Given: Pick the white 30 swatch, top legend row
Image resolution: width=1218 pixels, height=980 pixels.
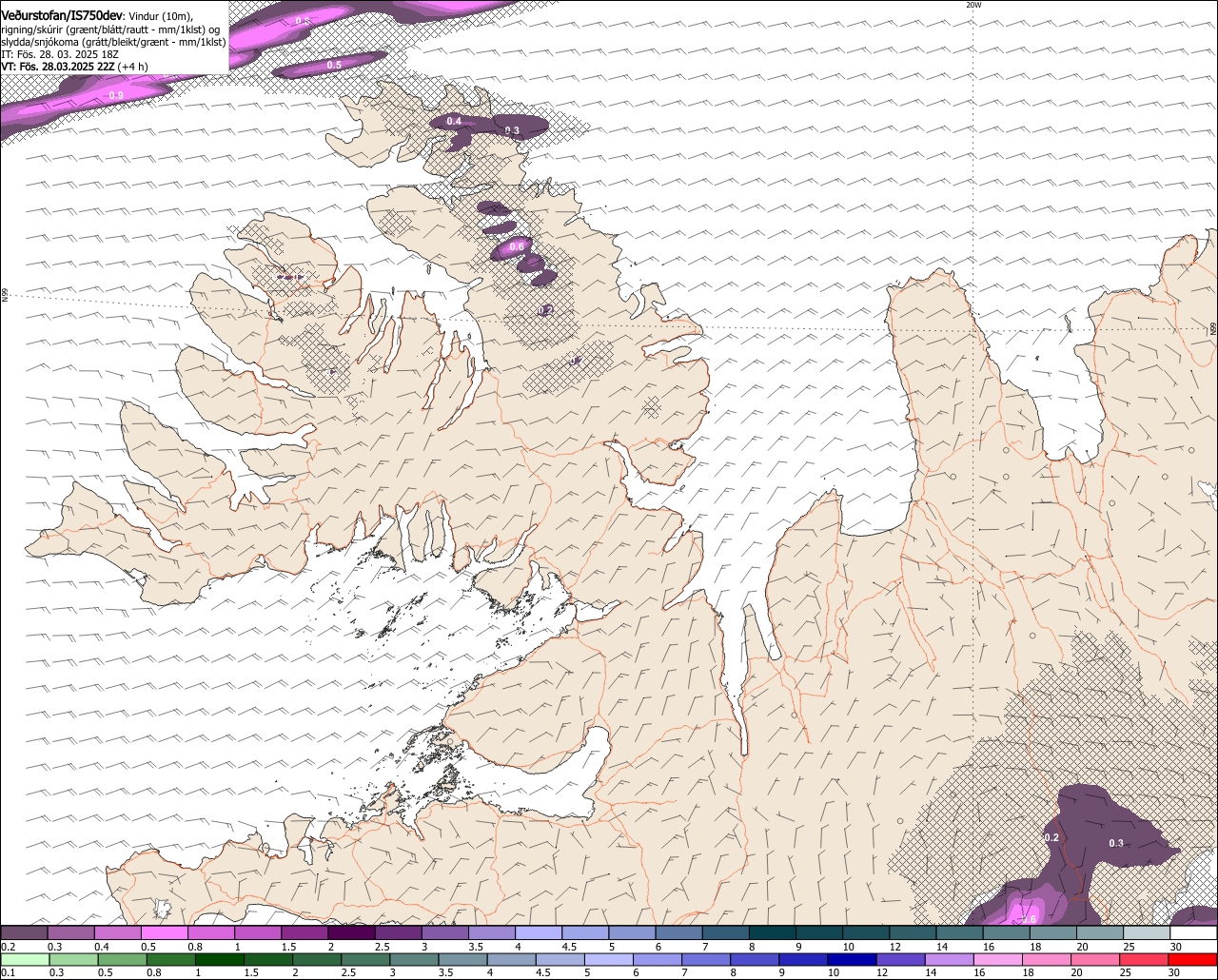Looking at the screenshot, I should pos(1193,933).
